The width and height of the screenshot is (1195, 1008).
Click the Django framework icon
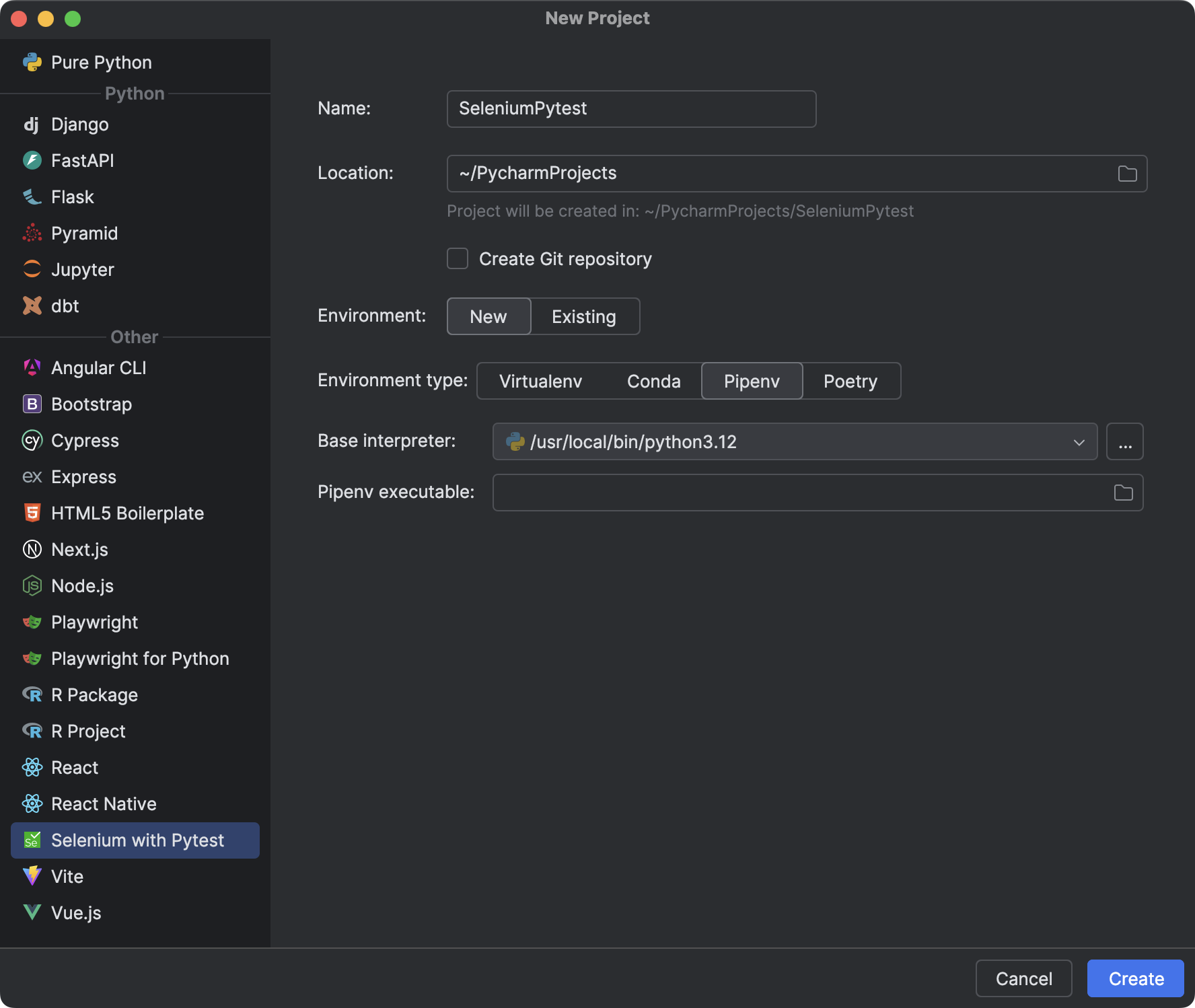pos(32,124)
